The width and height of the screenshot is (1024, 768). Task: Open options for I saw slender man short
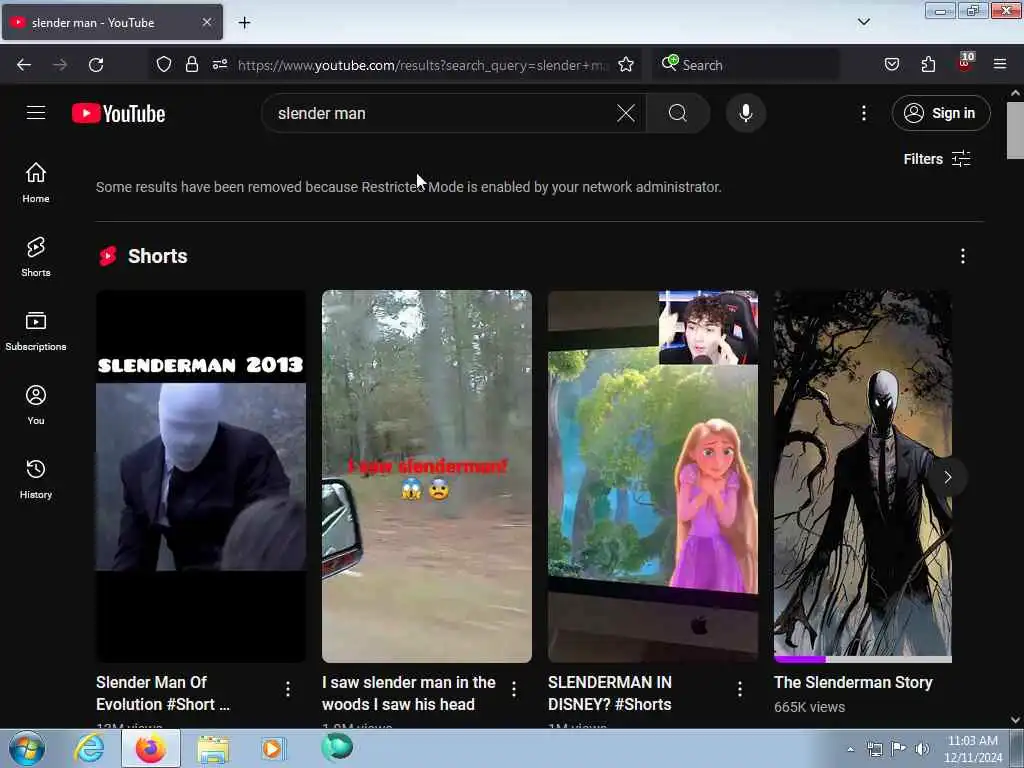pyautogui.click(x=514, y=689)
